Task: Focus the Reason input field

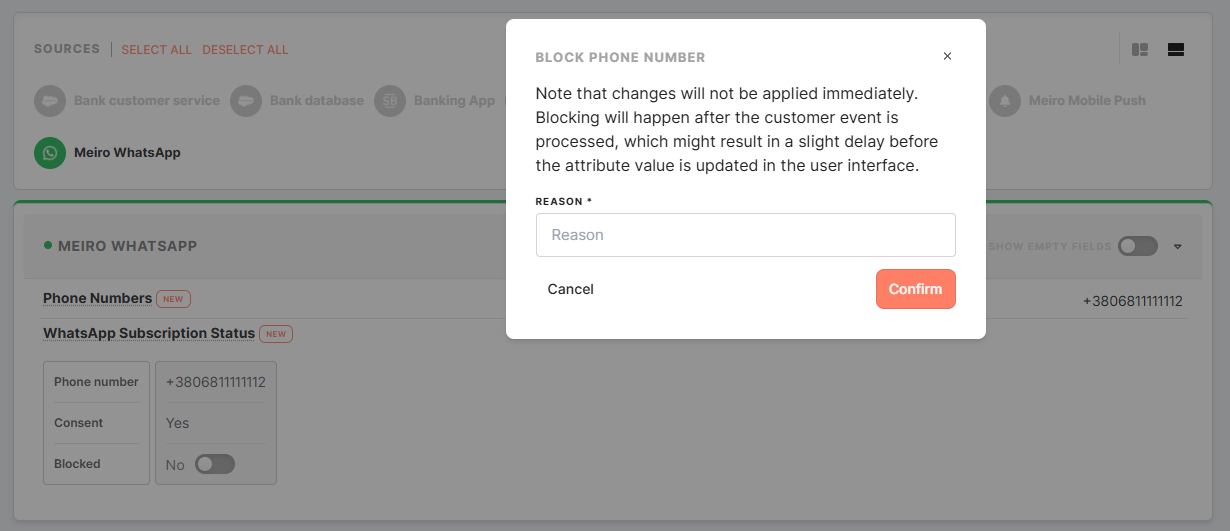Action: pyautogui.click(x=745, y=235)
